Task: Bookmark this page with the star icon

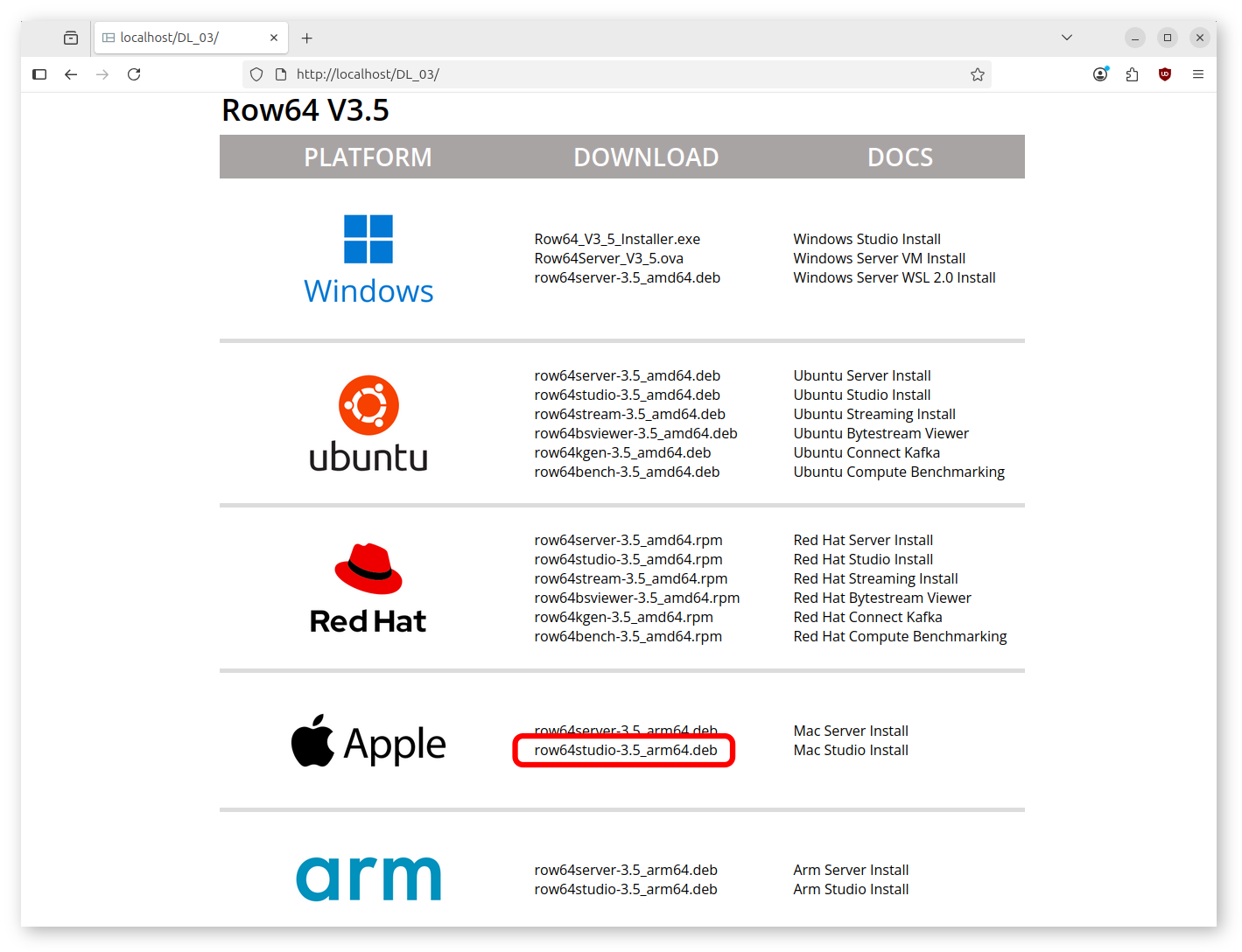Action: (x=978, y=74)
